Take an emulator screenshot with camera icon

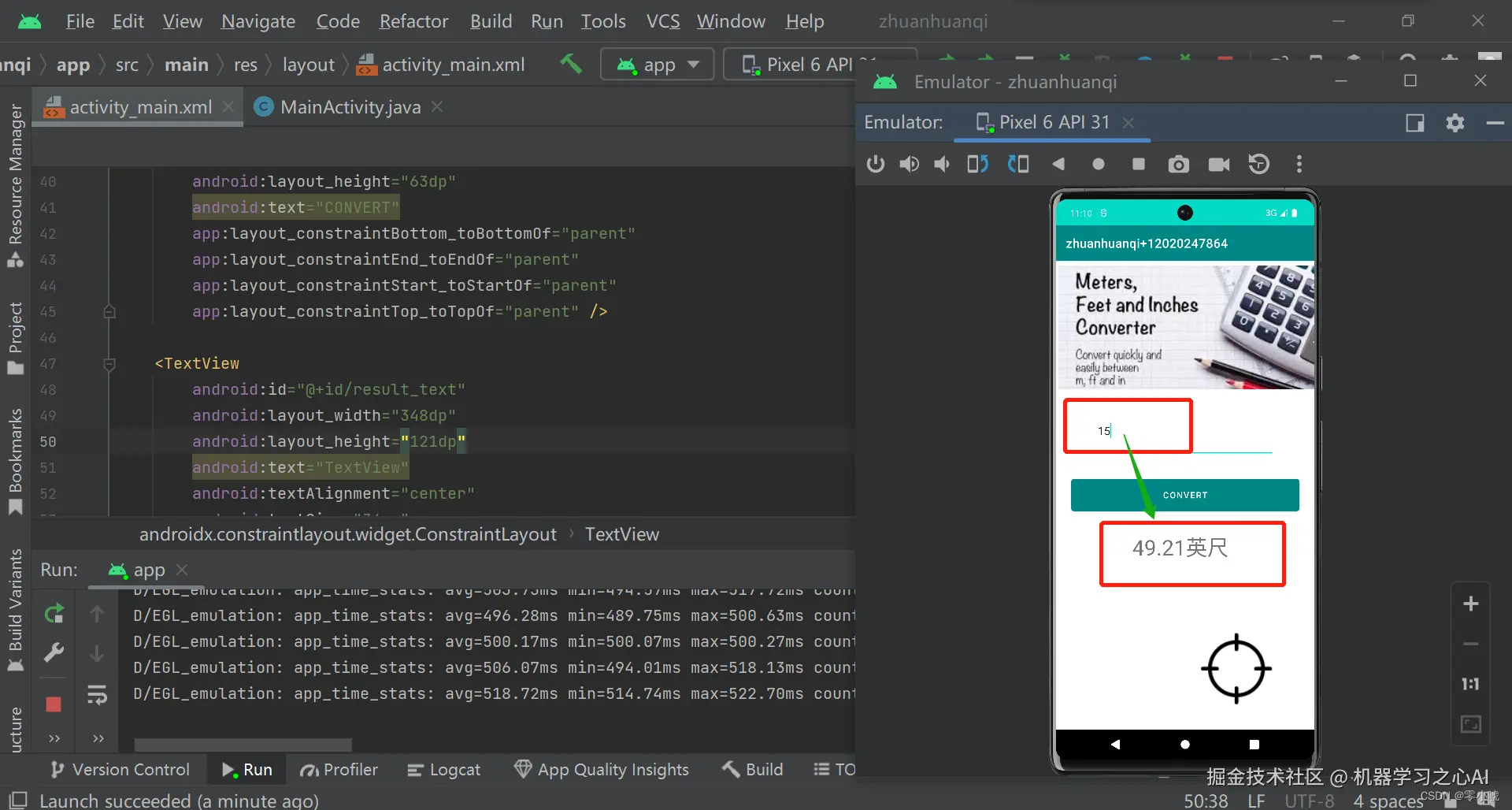[1178, 164]
